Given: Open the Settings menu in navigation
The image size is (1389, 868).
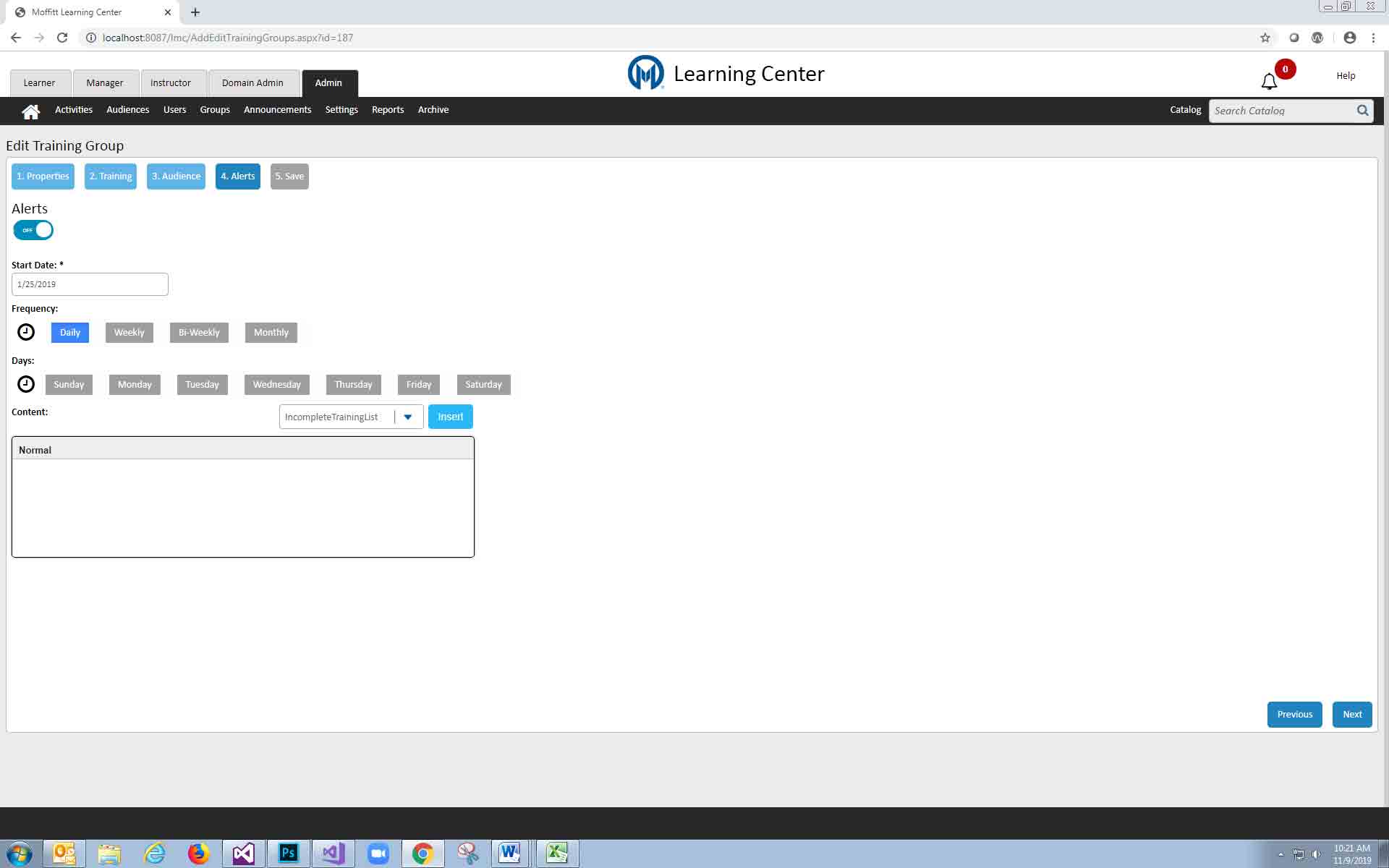Looking at the screenshot, I should (341, 110).
